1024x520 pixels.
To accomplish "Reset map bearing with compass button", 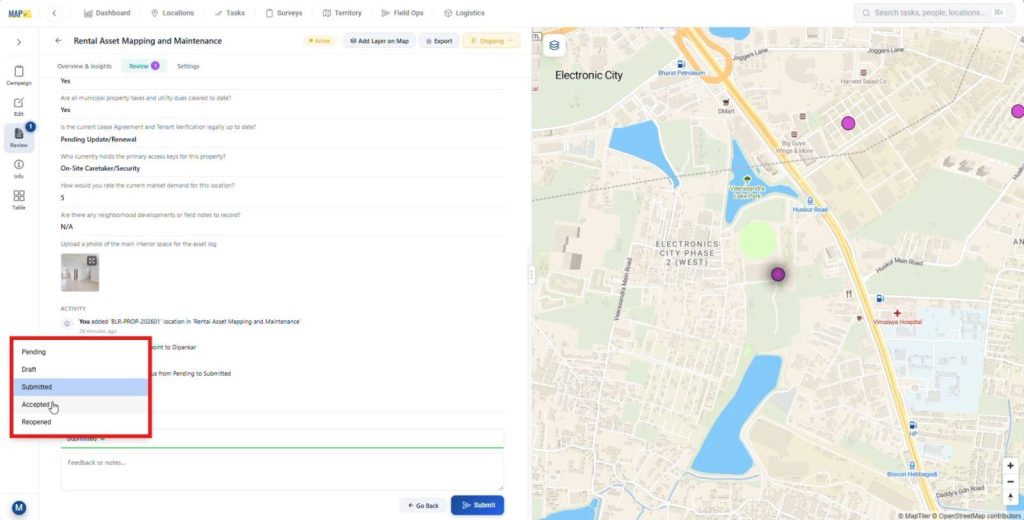I will pyautogui.click(x=1010, y=497).
